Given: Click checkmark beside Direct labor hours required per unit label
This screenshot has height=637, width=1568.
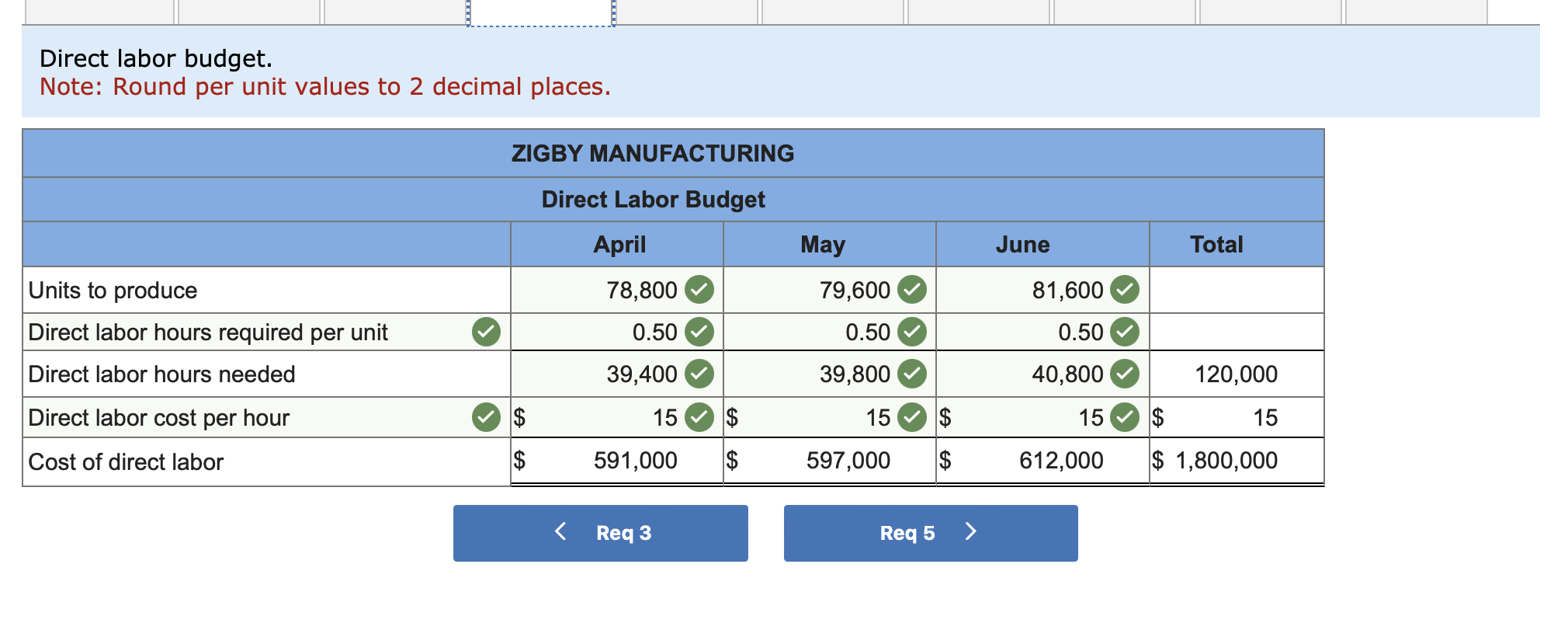Looking at the screenshot, I should coord(486,332).
